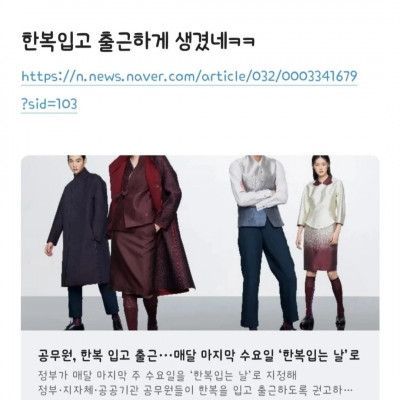
Task: Click the word "출근하게" in the title
Action: click(132, 41)
